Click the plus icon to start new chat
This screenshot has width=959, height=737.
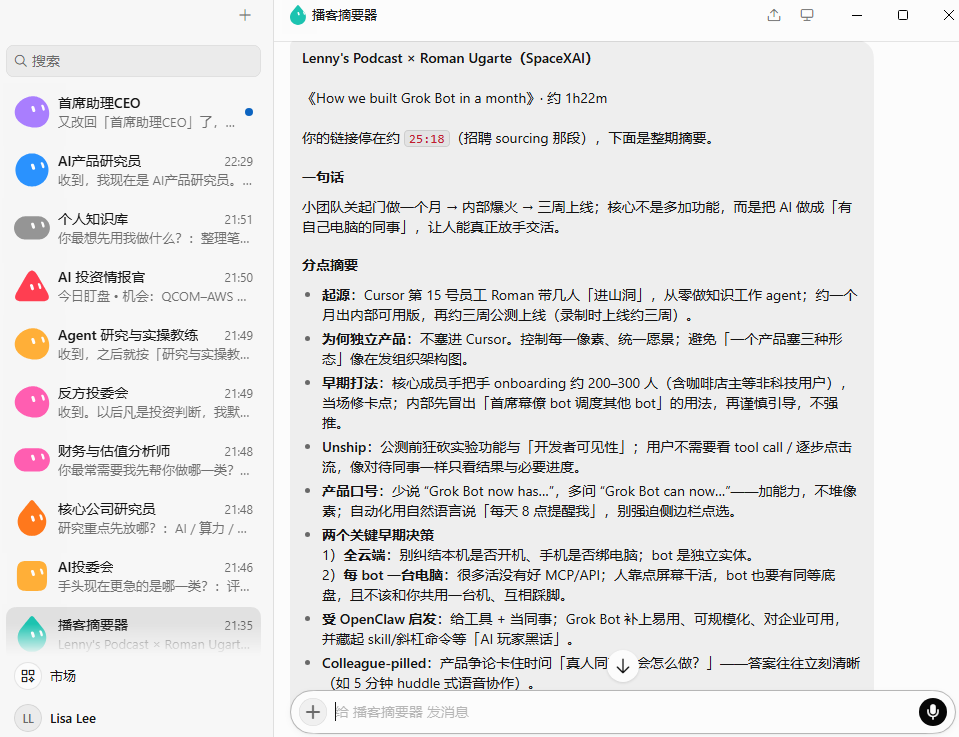click(245, 15)
